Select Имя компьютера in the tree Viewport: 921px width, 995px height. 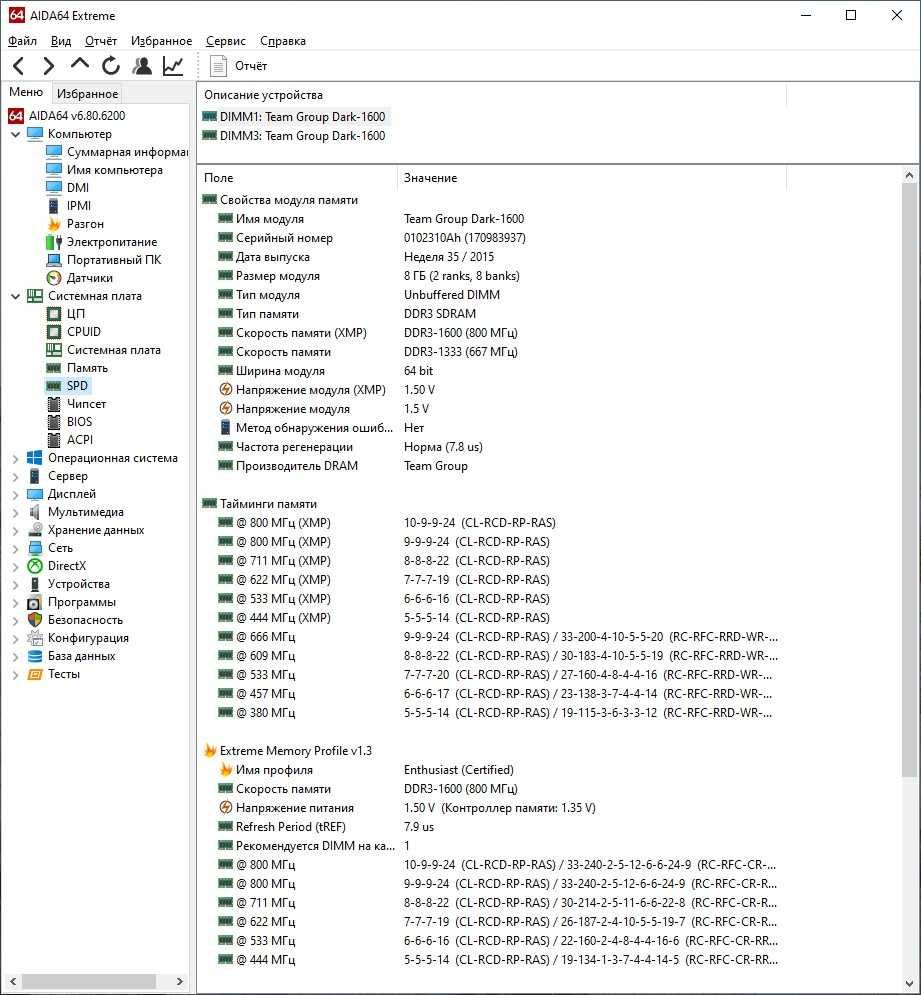[115, 170]
